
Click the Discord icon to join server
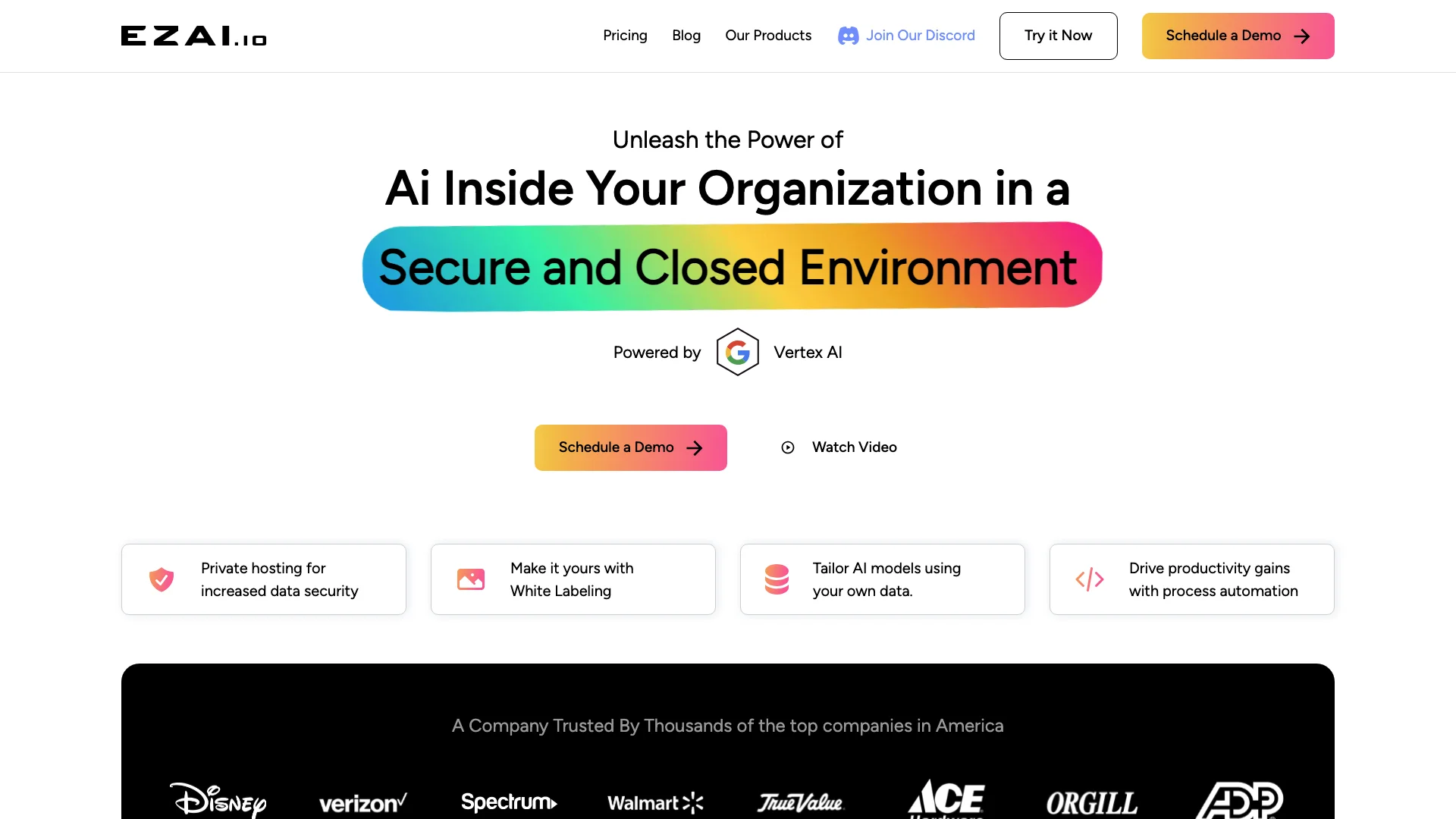coord(847,35)
